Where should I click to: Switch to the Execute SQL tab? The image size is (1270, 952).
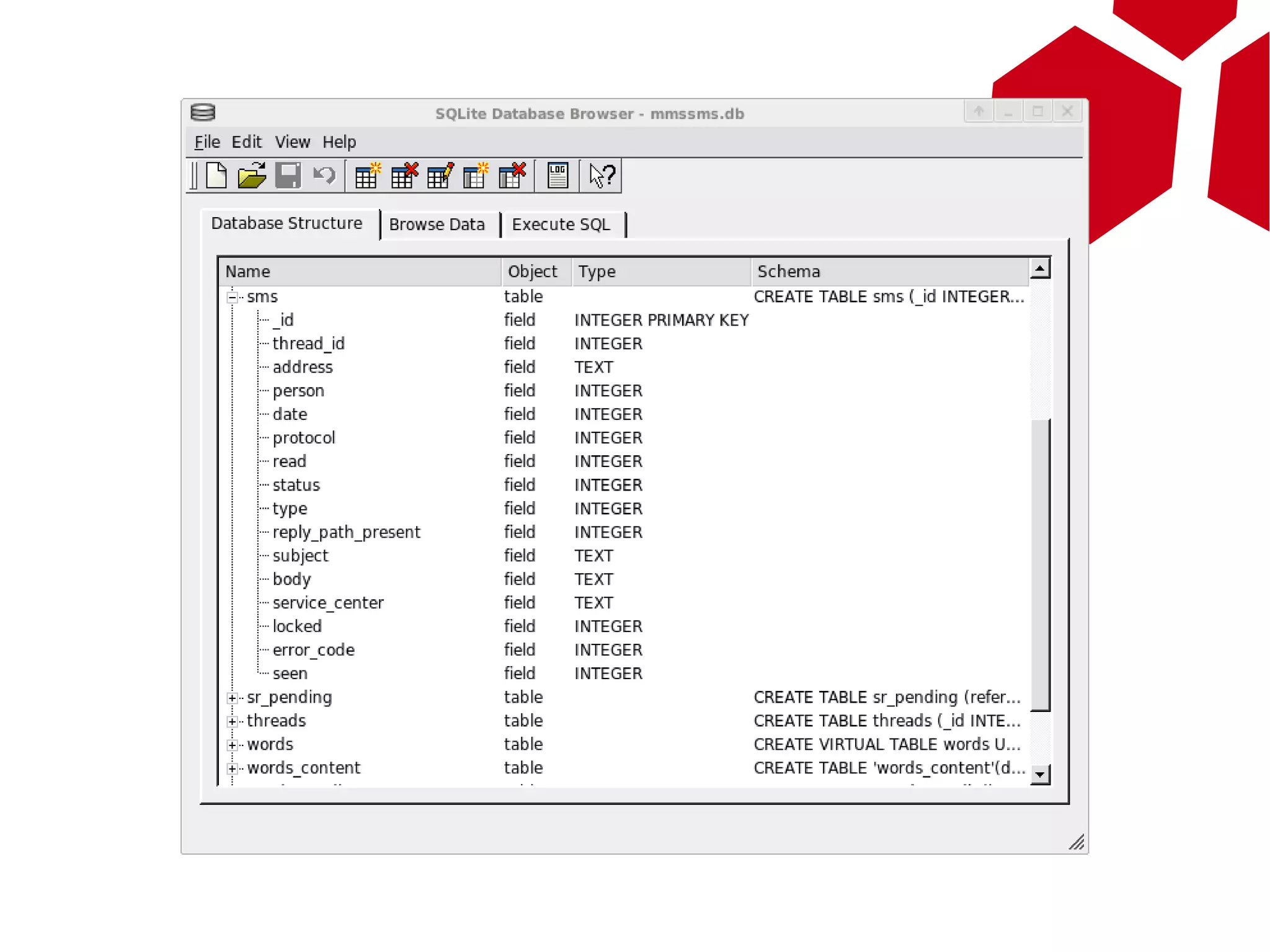click(561, 225)
